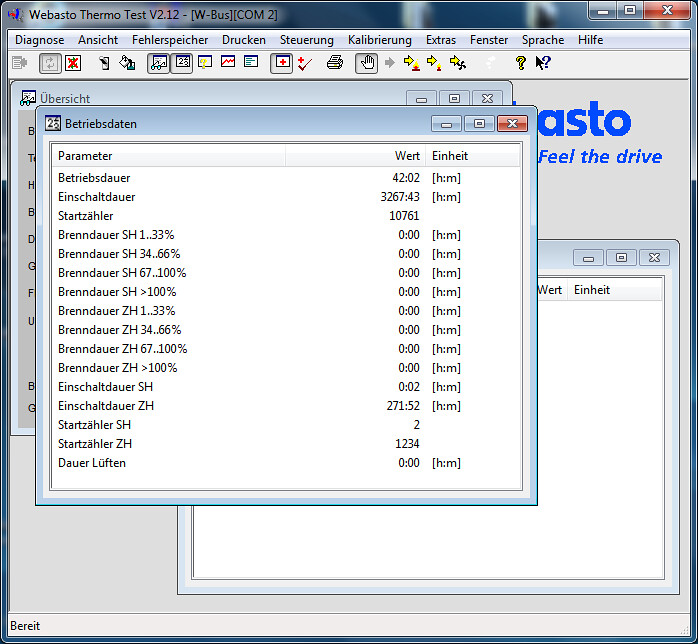This screenshot has height=644, width=698.
Task: Click the arrow with large flame icon
Action: (412, 63)
